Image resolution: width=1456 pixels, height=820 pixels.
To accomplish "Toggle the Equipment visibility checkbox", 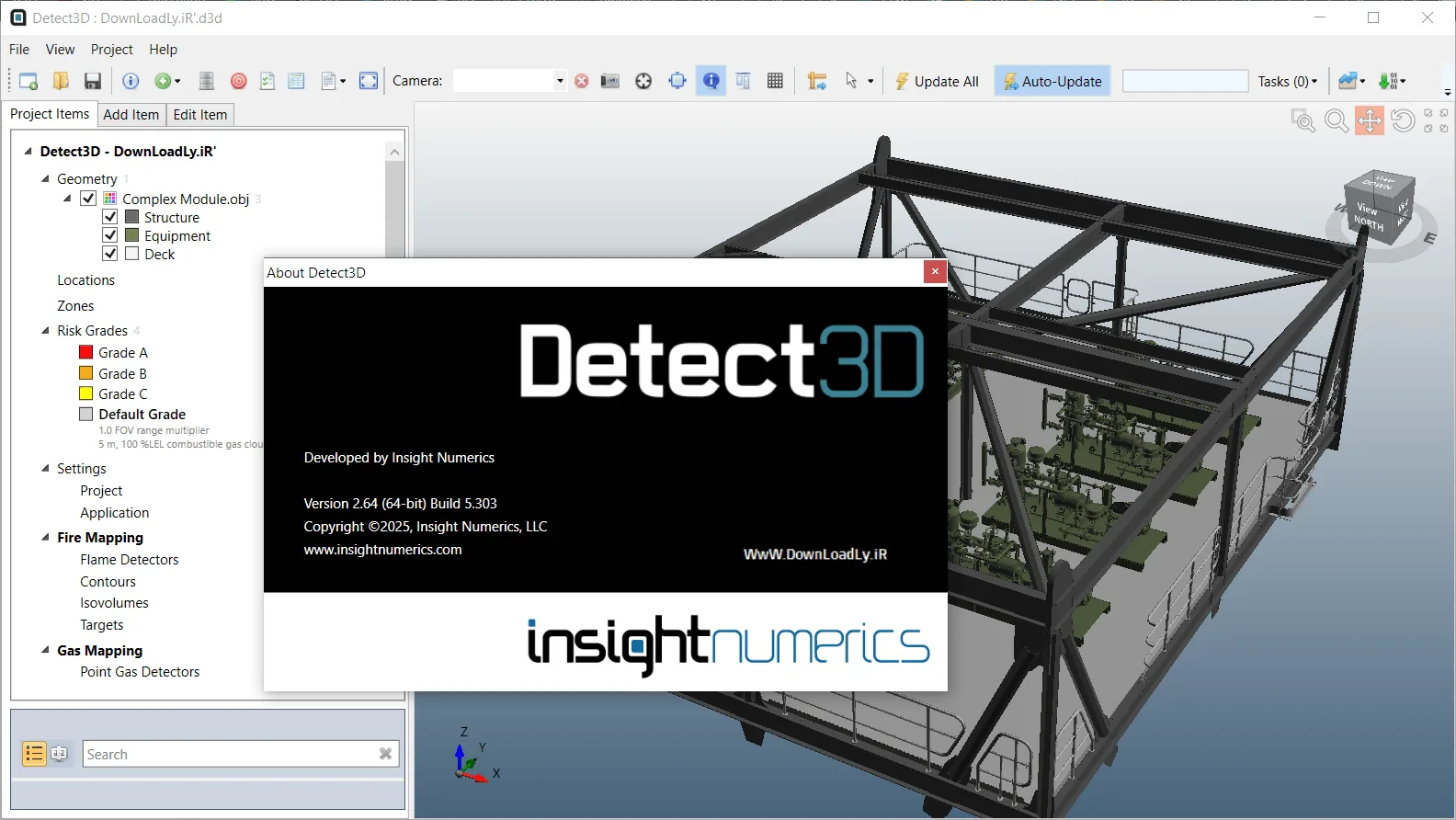I will [110, 235].
